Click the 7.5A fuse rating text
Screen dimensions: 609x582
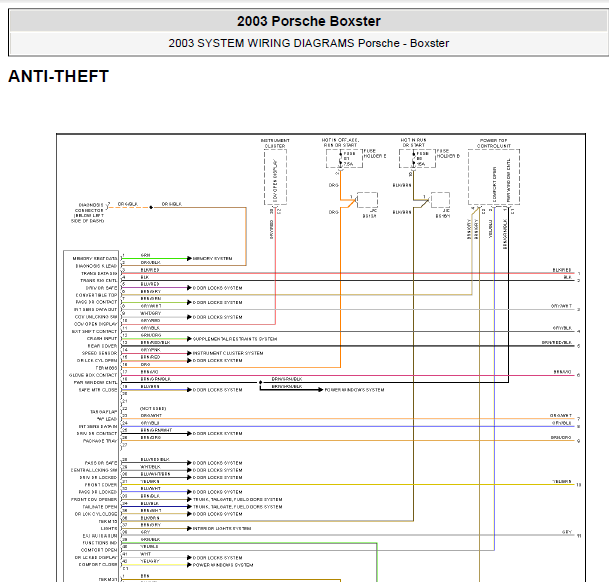coord(348,164)
